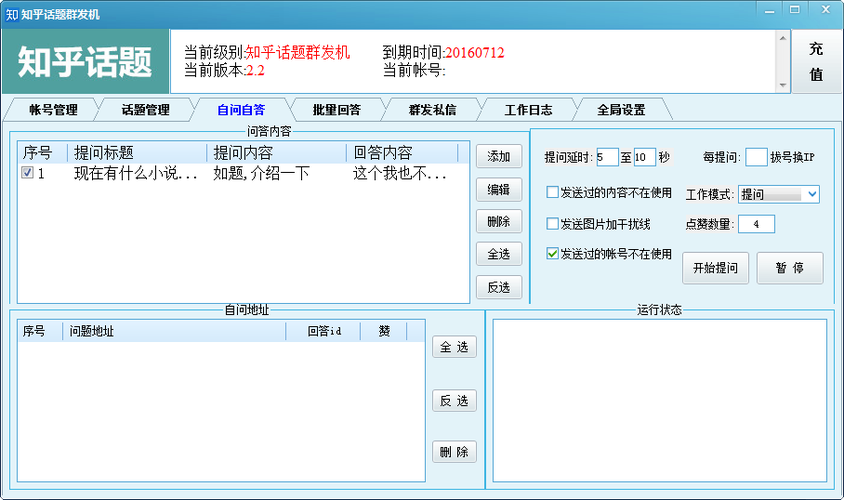Minimize the 知乎话题群发机 window
Screen dimensions: 844x500
[769, 10]
